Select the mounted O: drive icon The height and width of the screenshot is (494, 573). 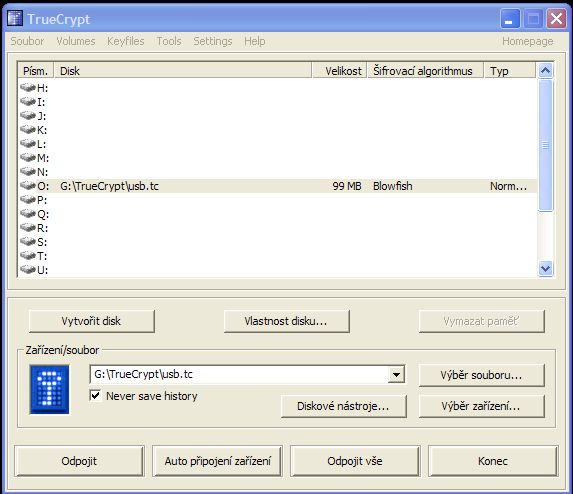click(x=28, y=186)
